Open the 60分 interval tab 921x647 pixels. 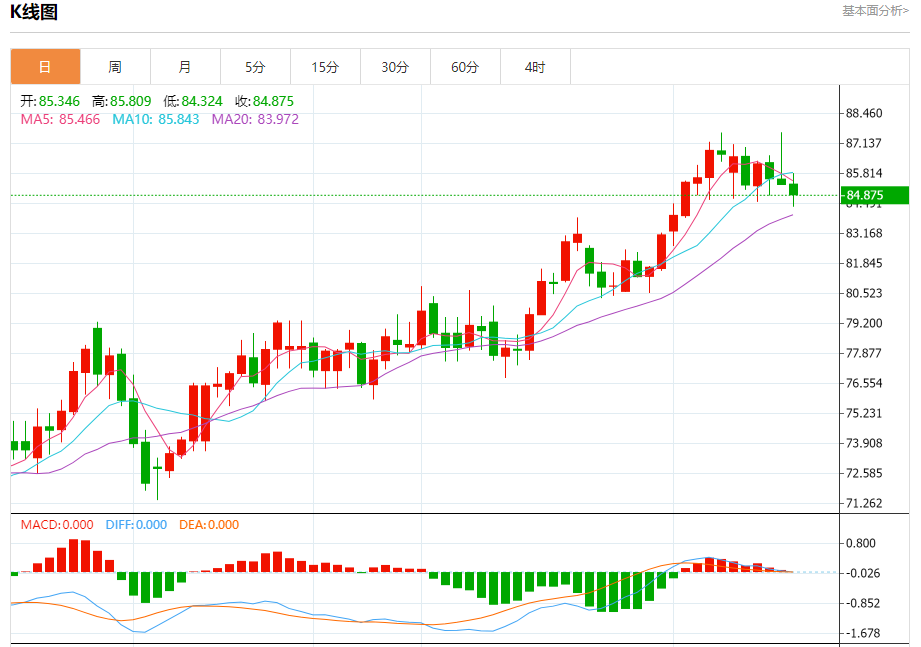(465, 67)
